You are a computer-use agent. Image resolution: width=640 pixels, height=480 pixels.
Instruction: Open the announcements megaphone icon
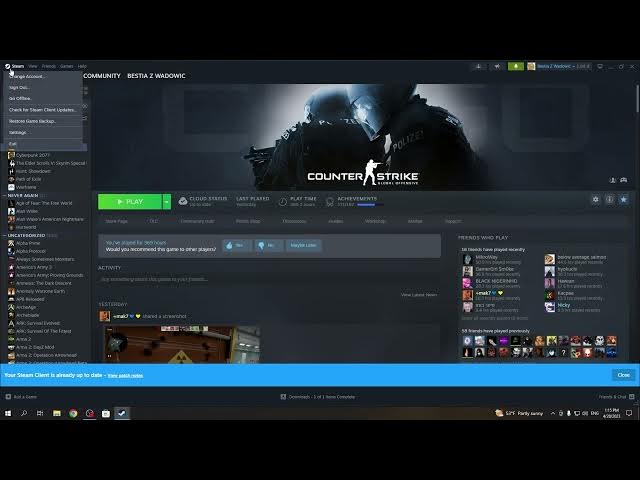pyautogui.click(x=497, y=66)
